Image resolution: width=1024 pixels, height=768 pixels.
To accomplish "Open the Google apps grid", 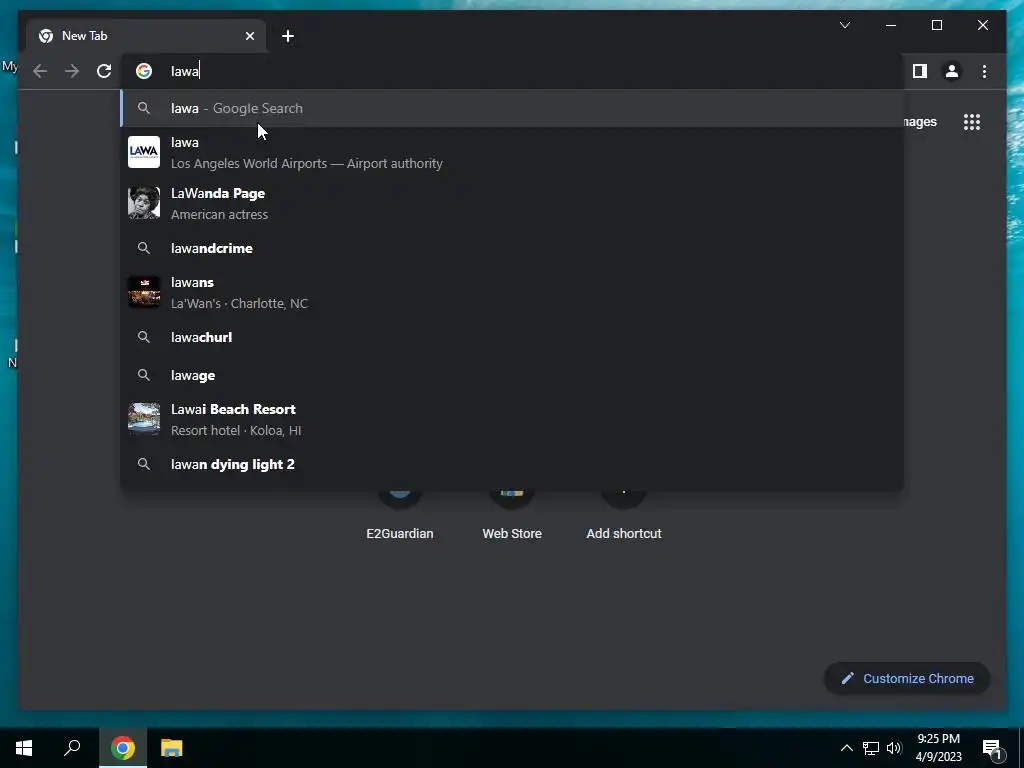I will [x=972, y=122].
